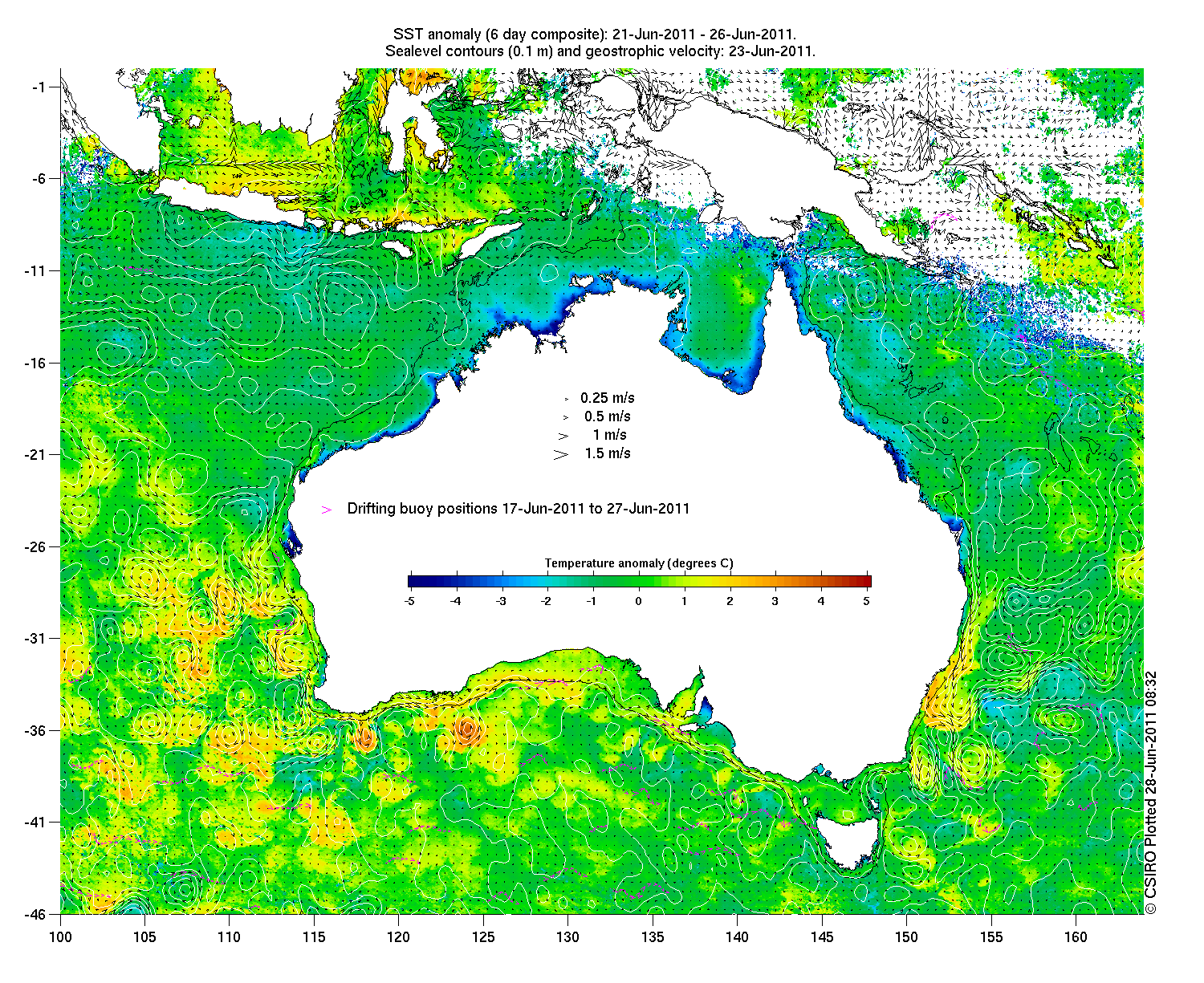
Task: Click longitude axis label 125
Action: (x=482, y=937)
